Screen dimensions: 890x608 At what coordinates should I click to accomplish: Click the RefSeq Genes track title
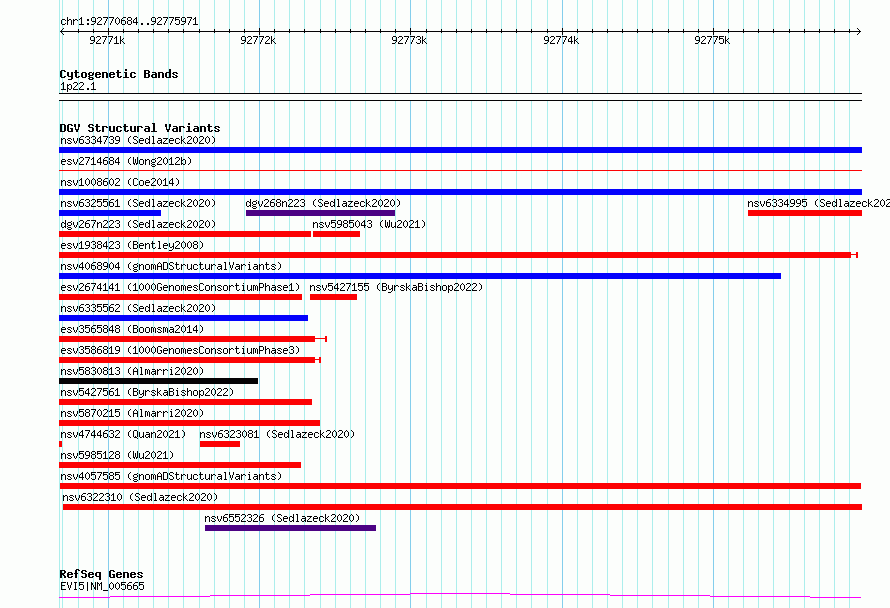click(101, 574)
